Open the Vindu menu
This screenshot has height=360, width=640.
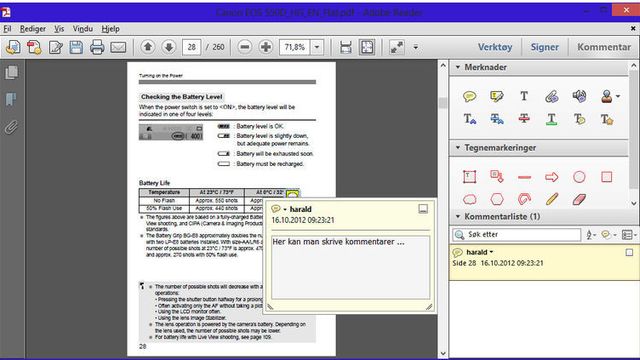[x=83, y=29]
